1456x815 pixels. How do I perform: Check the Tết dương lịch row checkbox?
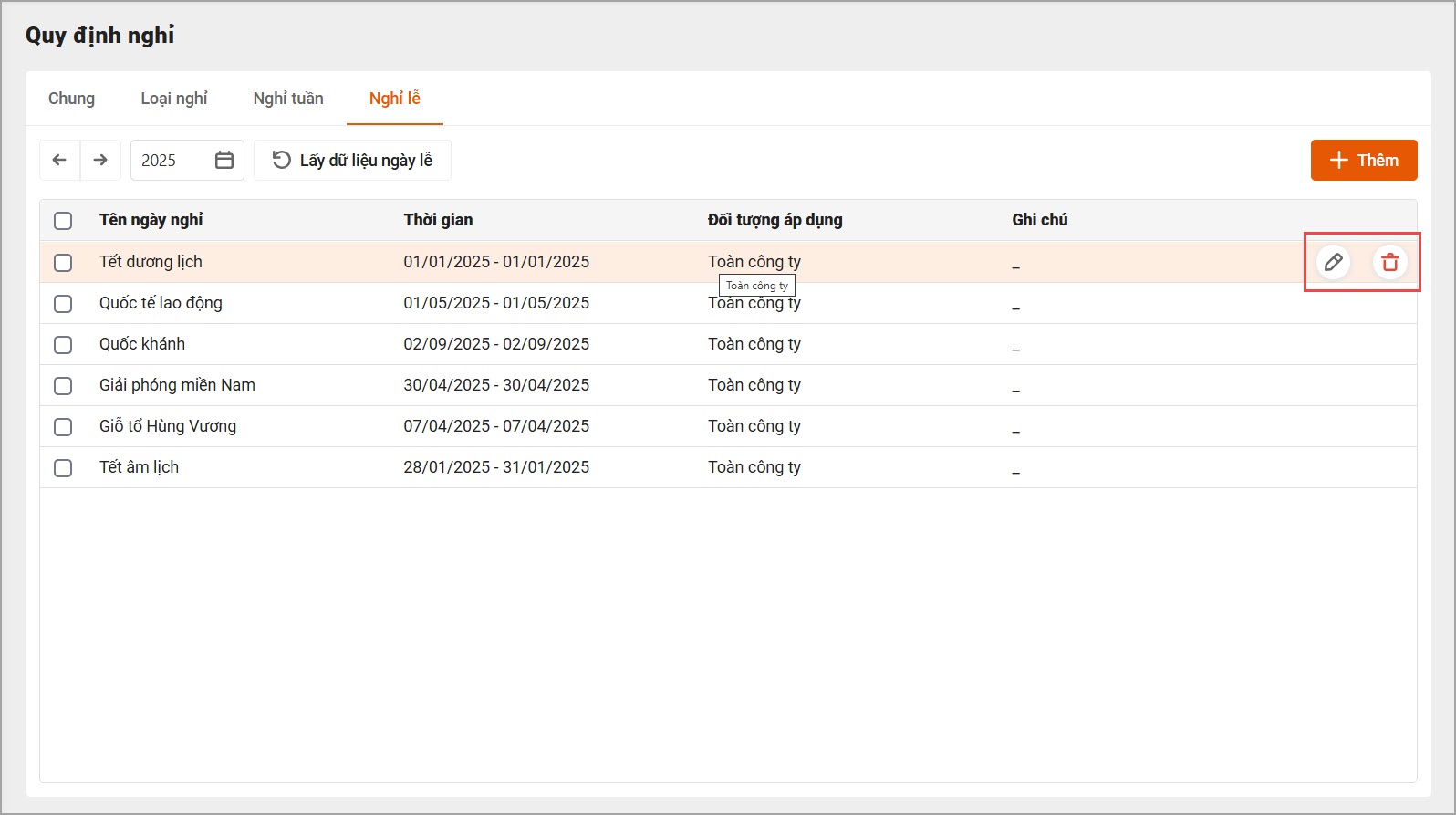pyautogui.click(x=63, y=263)
